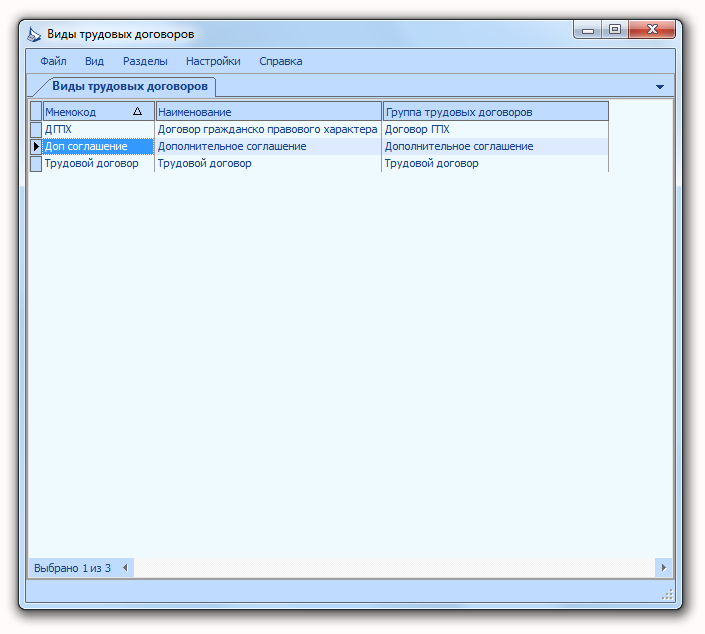
Task: Toggle the sort triangle in the Мнемокод header
Action: tap(138, 111)
